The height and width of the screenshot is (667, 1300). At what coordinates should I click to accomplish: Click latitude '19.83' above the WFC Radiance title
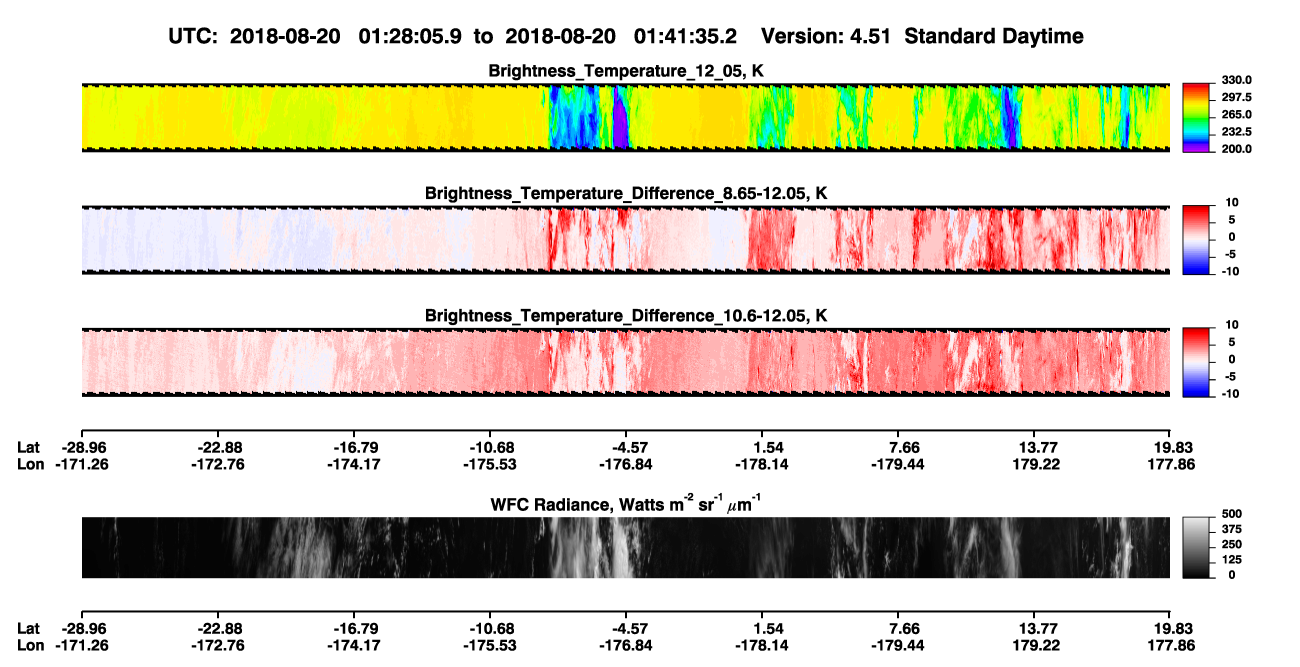(1170, 448)
